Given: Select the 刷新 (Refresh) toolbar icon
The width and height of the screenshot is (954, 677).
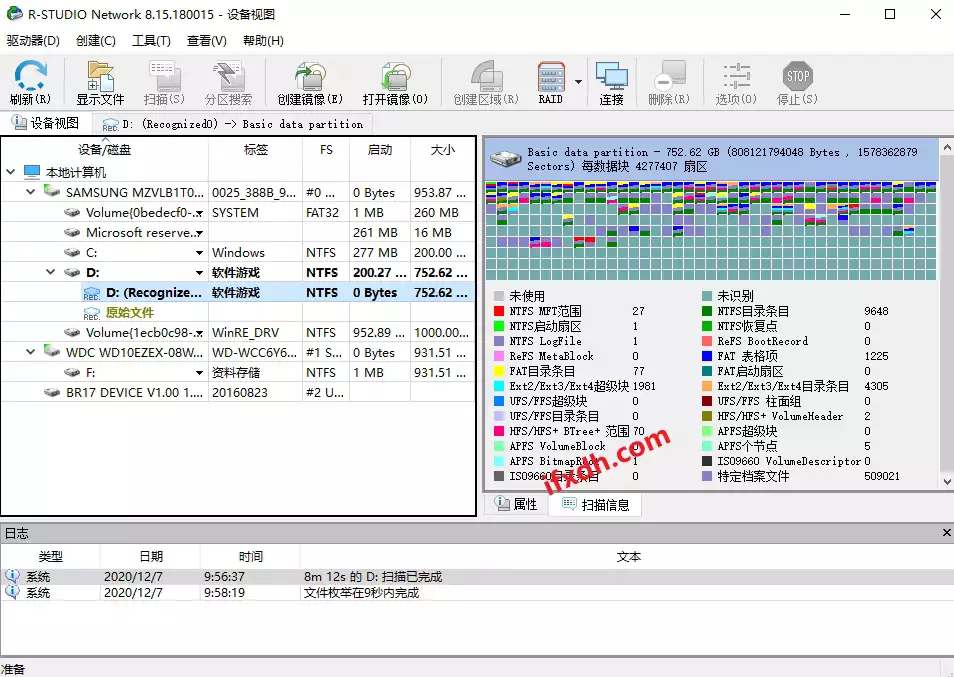Looking at the screenshot, I should point(28,80).
